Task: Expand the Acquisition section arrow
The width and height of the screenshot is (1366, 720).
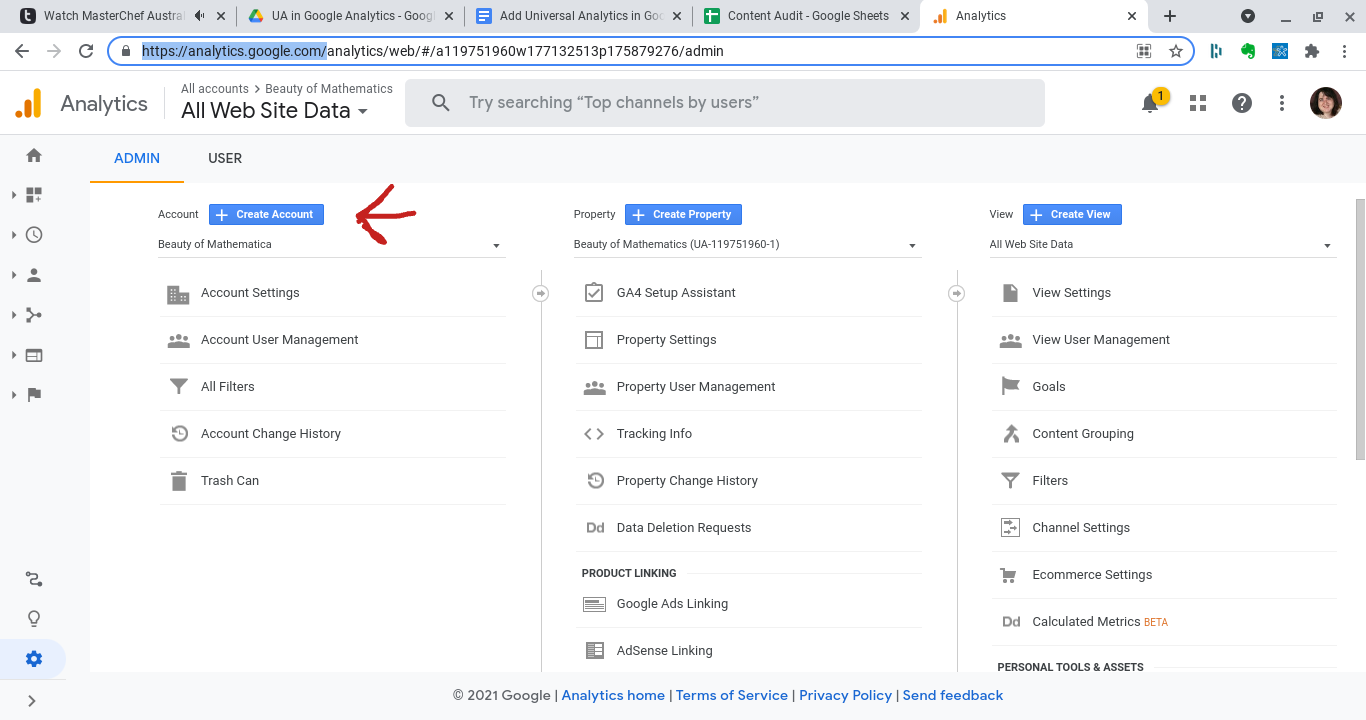Action: click(14, 315)
